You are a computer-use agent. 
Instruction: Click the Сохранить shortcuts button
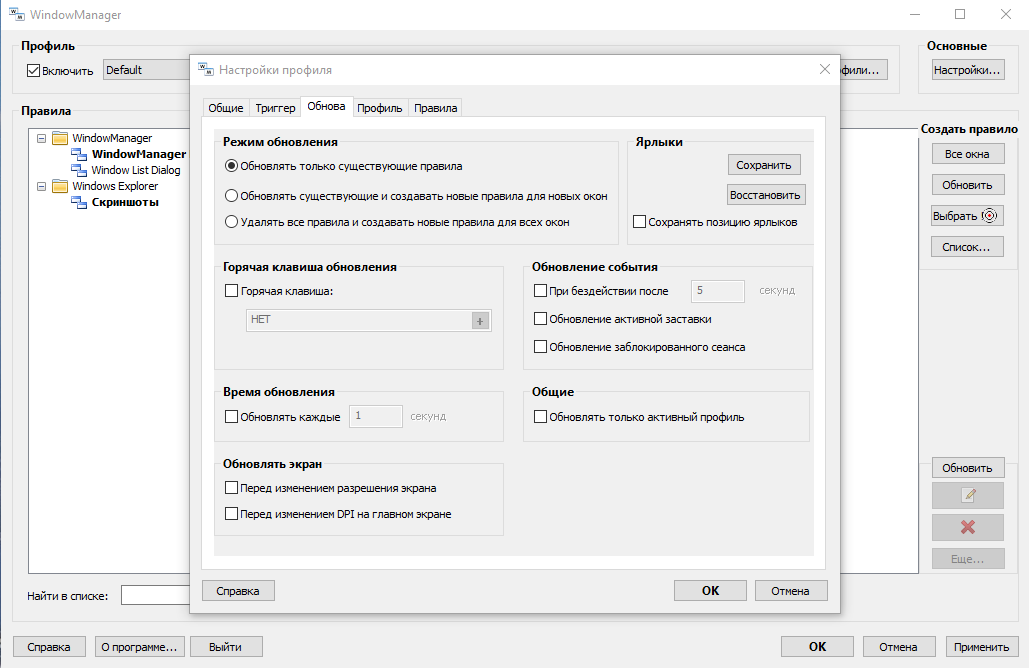coord(764,165)
